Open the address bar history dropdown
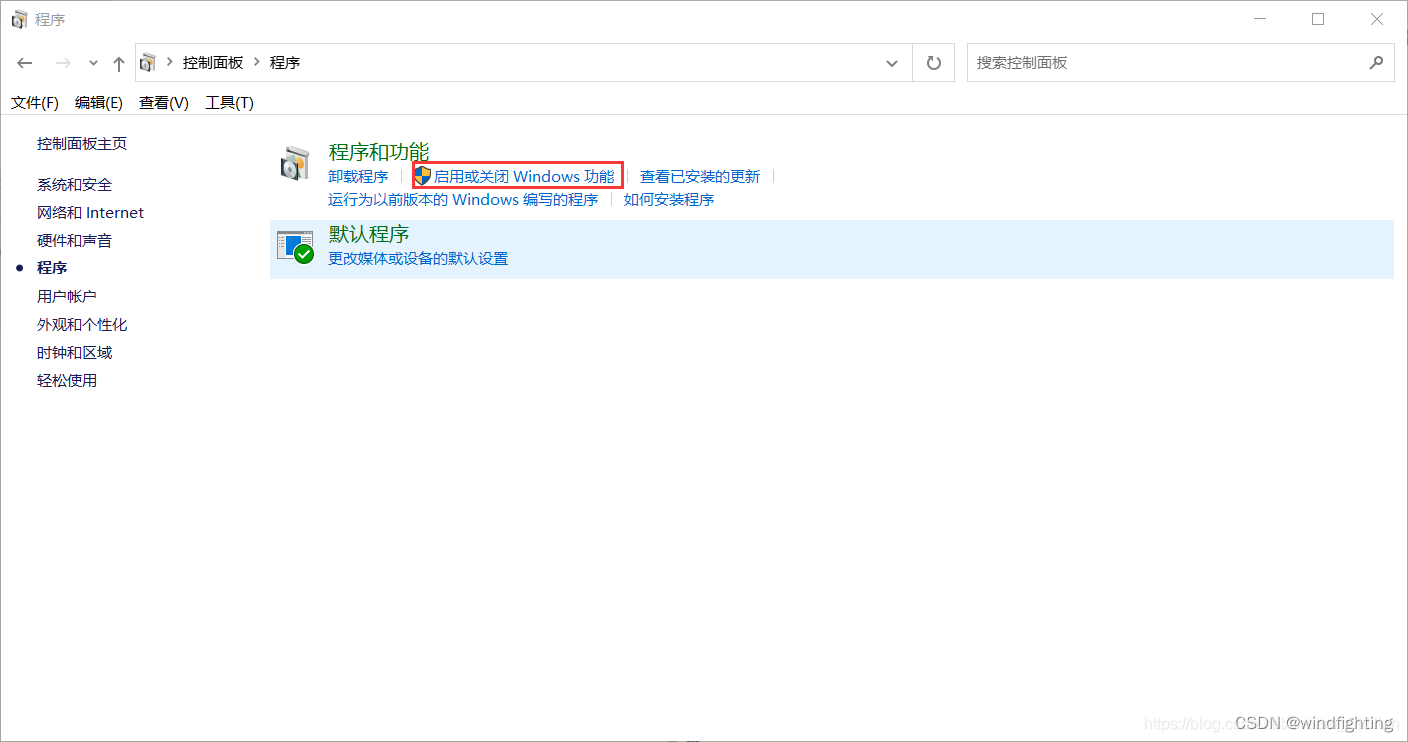The image size is (1408, 742). [x=892, y=63]
